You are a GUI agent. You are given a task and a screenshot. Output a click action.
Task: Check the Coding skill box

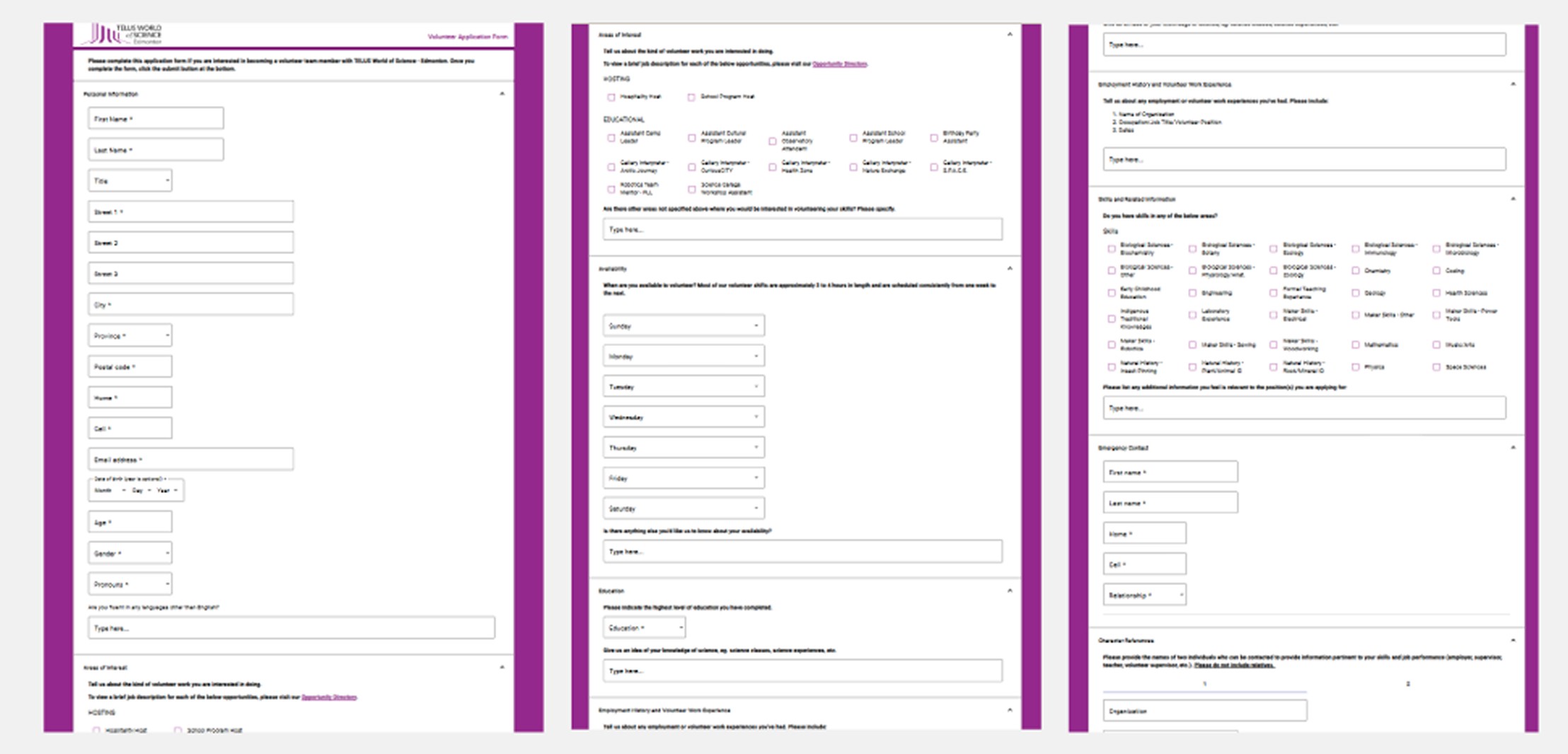point(1436,271)
